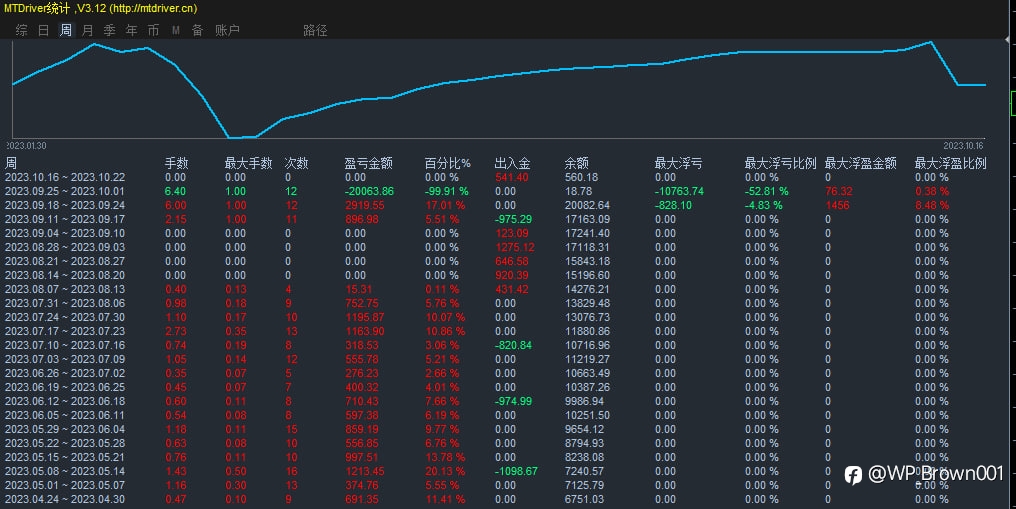Click the lots value 6.40
This screenshot has height=509, width=1016.
pyautogui.click(x=175, y=192)
